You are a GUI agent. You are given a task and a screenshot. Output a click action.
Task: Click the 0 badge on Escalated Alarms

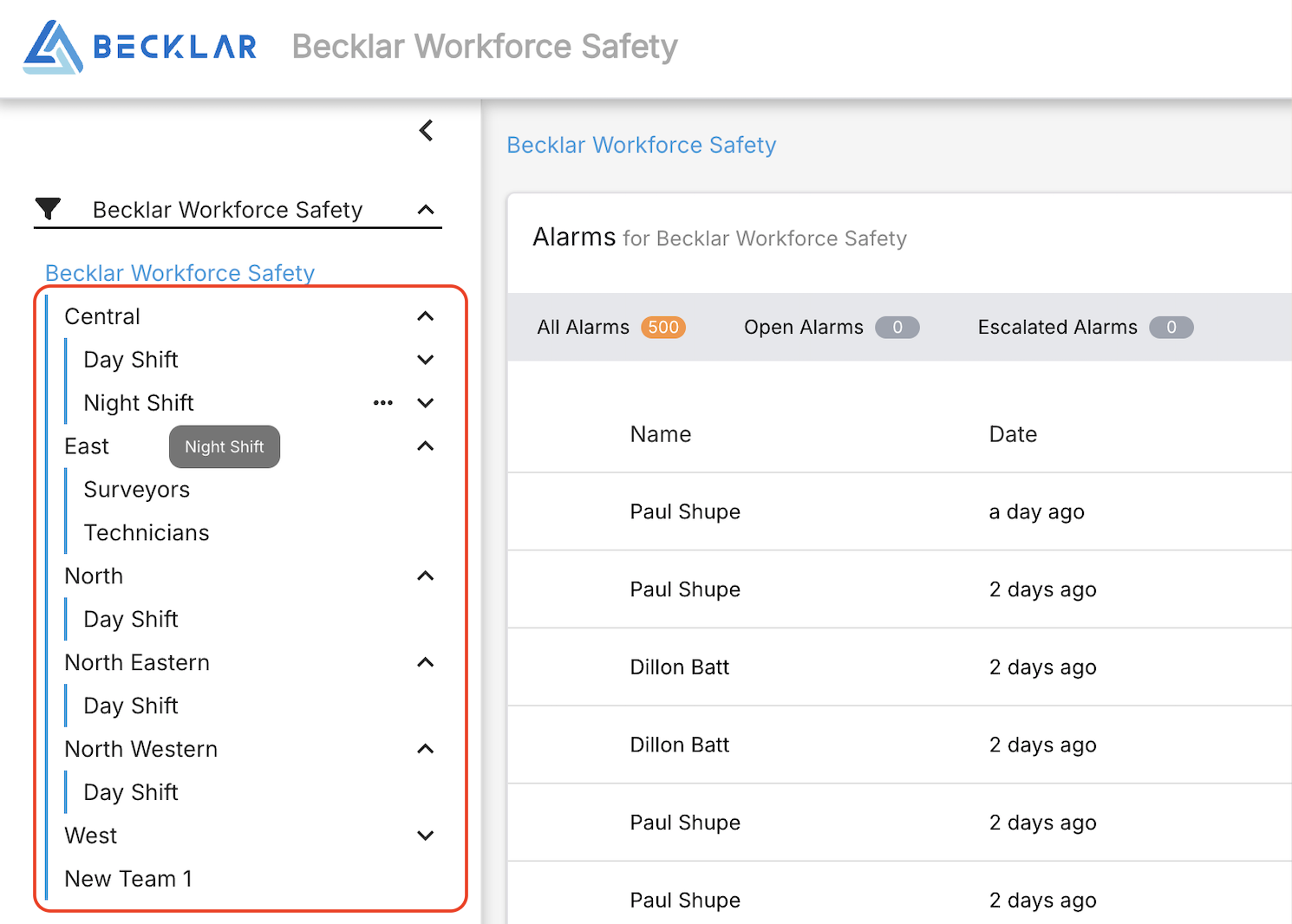pyautogui.click(x=1171, y=327)
